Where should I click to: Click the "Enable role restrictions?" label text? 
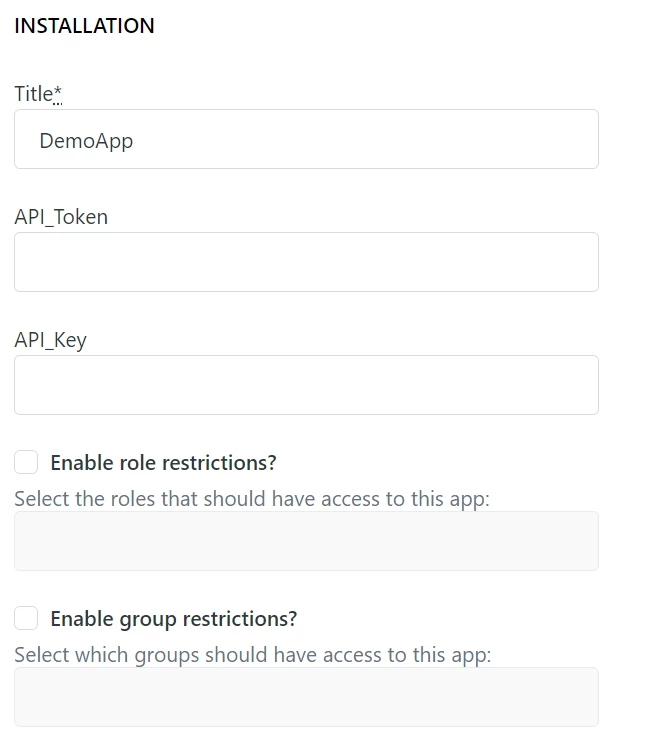[163, 463]
